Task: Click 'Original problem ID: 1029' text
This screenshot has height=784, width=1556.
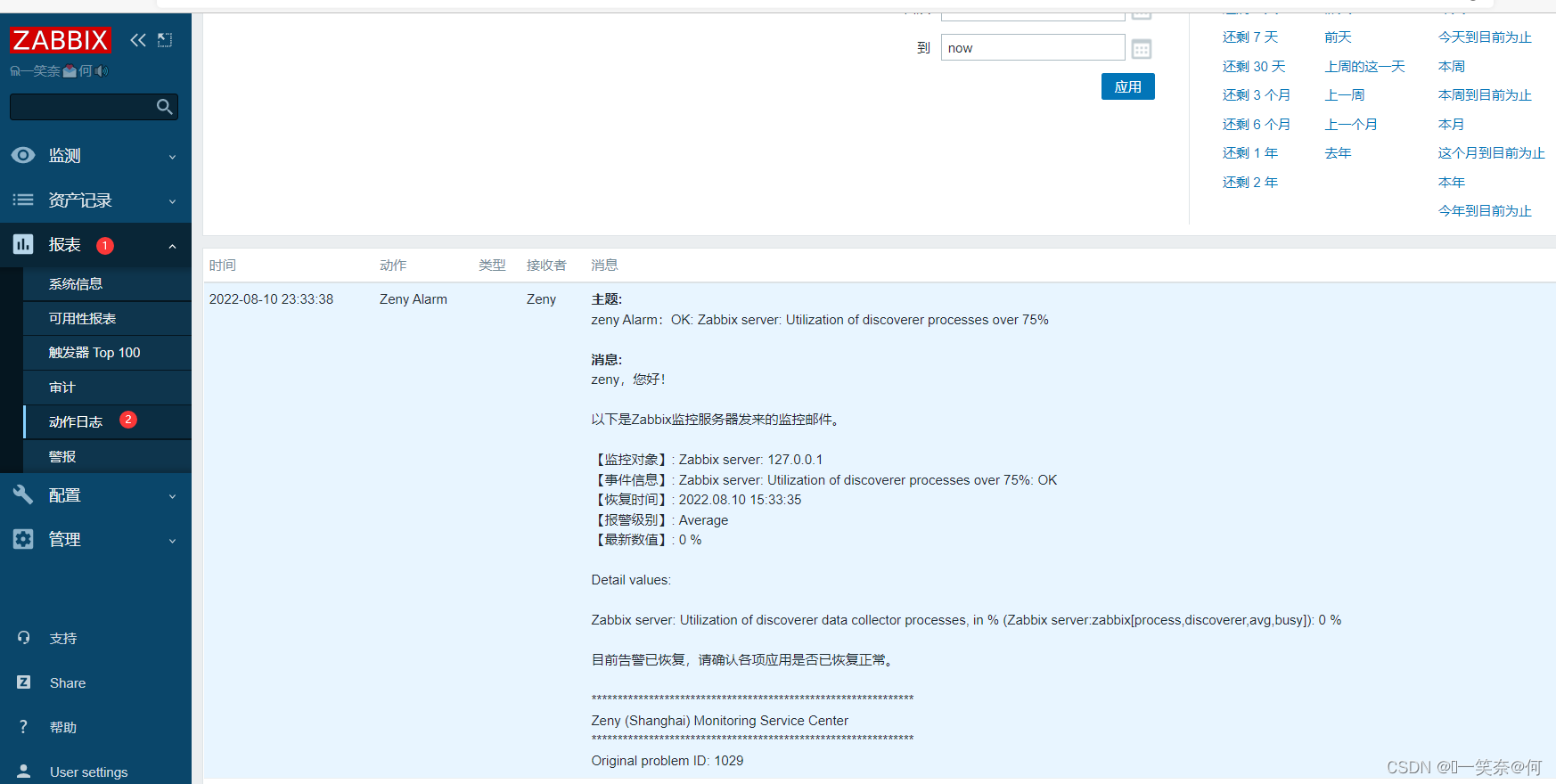Action: [x=667, y=761]
